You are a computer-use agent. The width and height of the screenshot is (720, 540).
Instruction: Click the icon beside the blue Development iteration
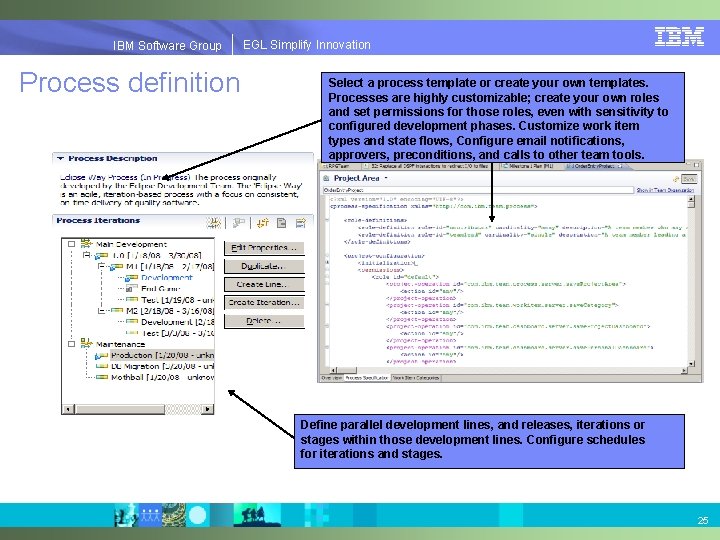(x=132, y=278)
